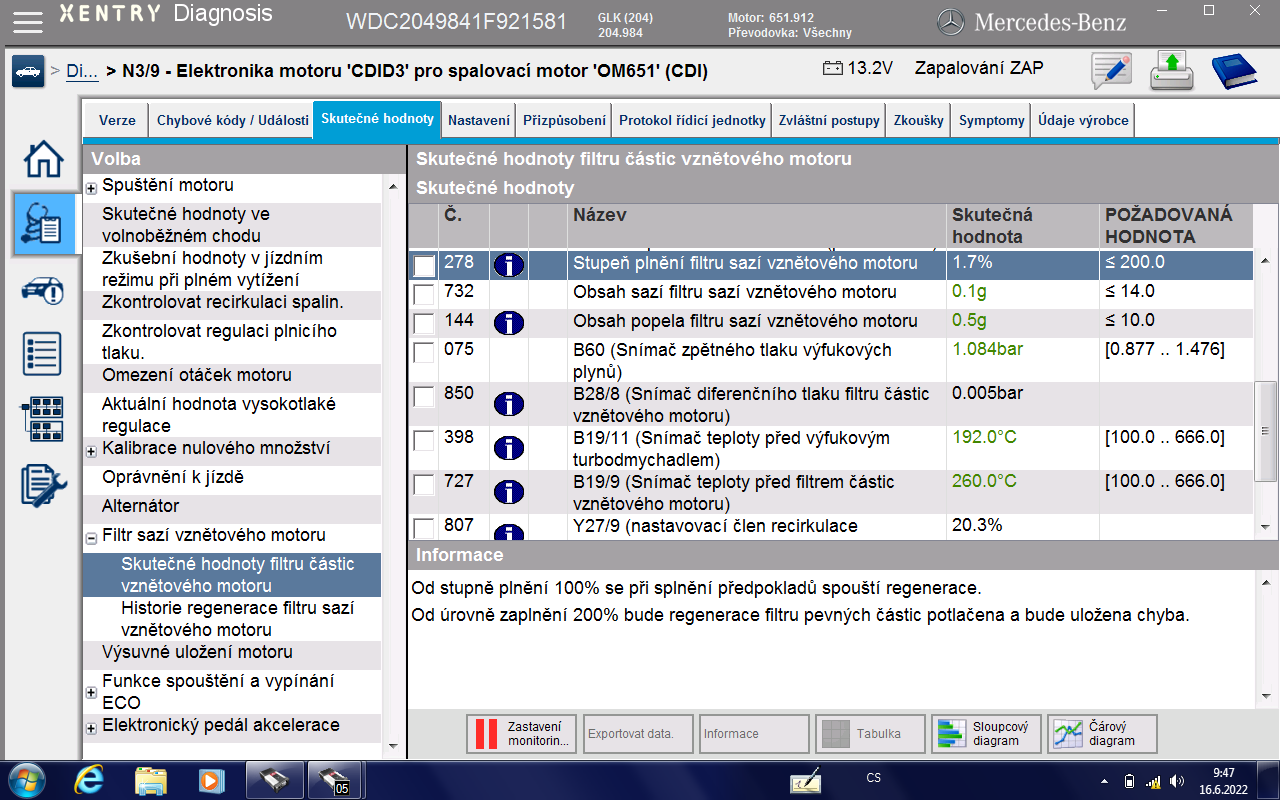
Task: Show info for row 807 Y27/9
Action: click(x=509, y=532)
